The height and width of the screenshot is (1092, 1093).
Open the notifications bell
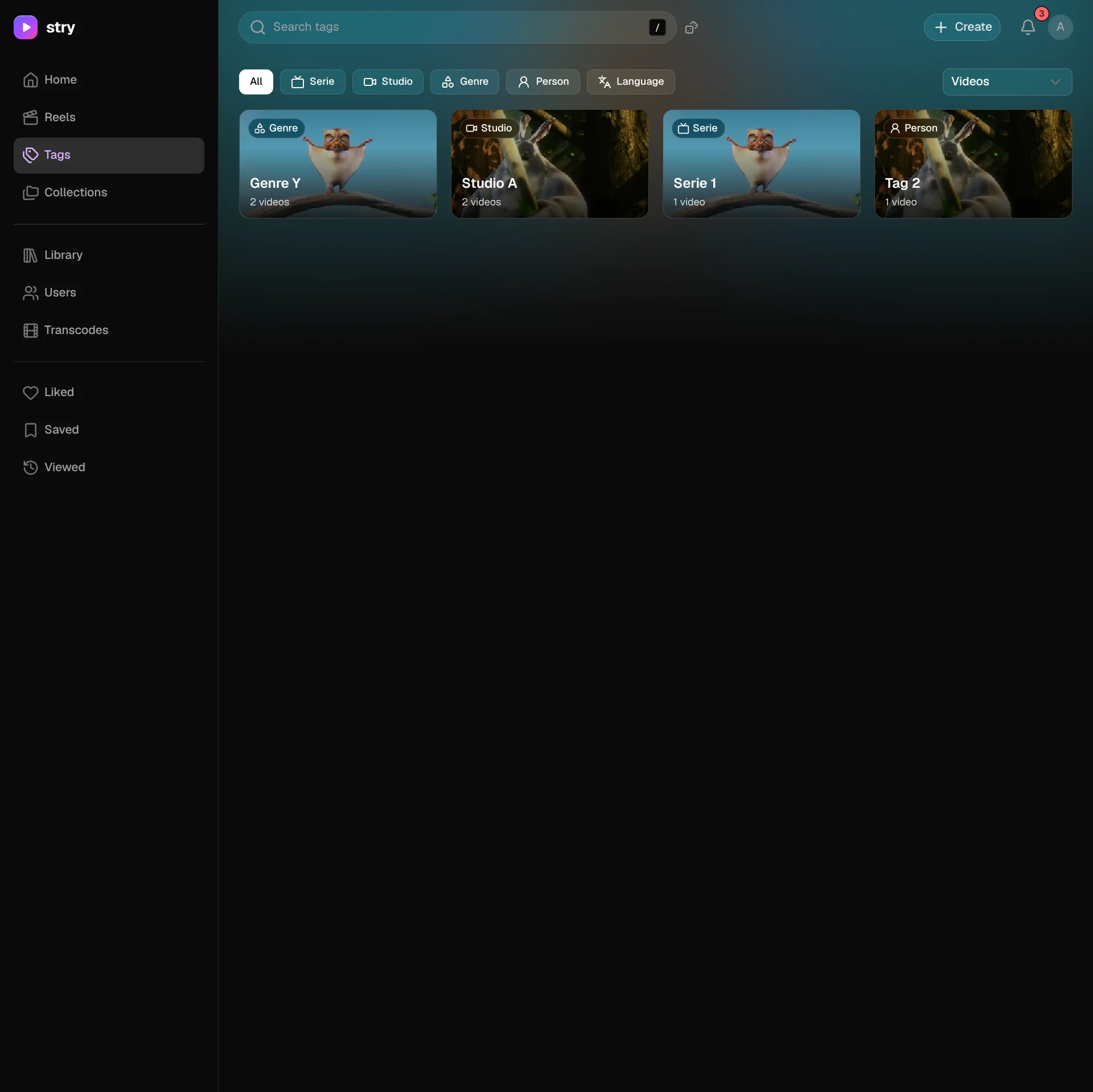click(x=1028, y=27)
